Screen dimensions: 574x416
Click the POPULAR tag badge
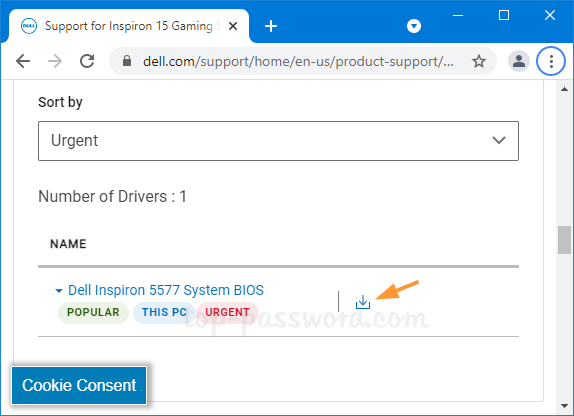click(93, 312)
